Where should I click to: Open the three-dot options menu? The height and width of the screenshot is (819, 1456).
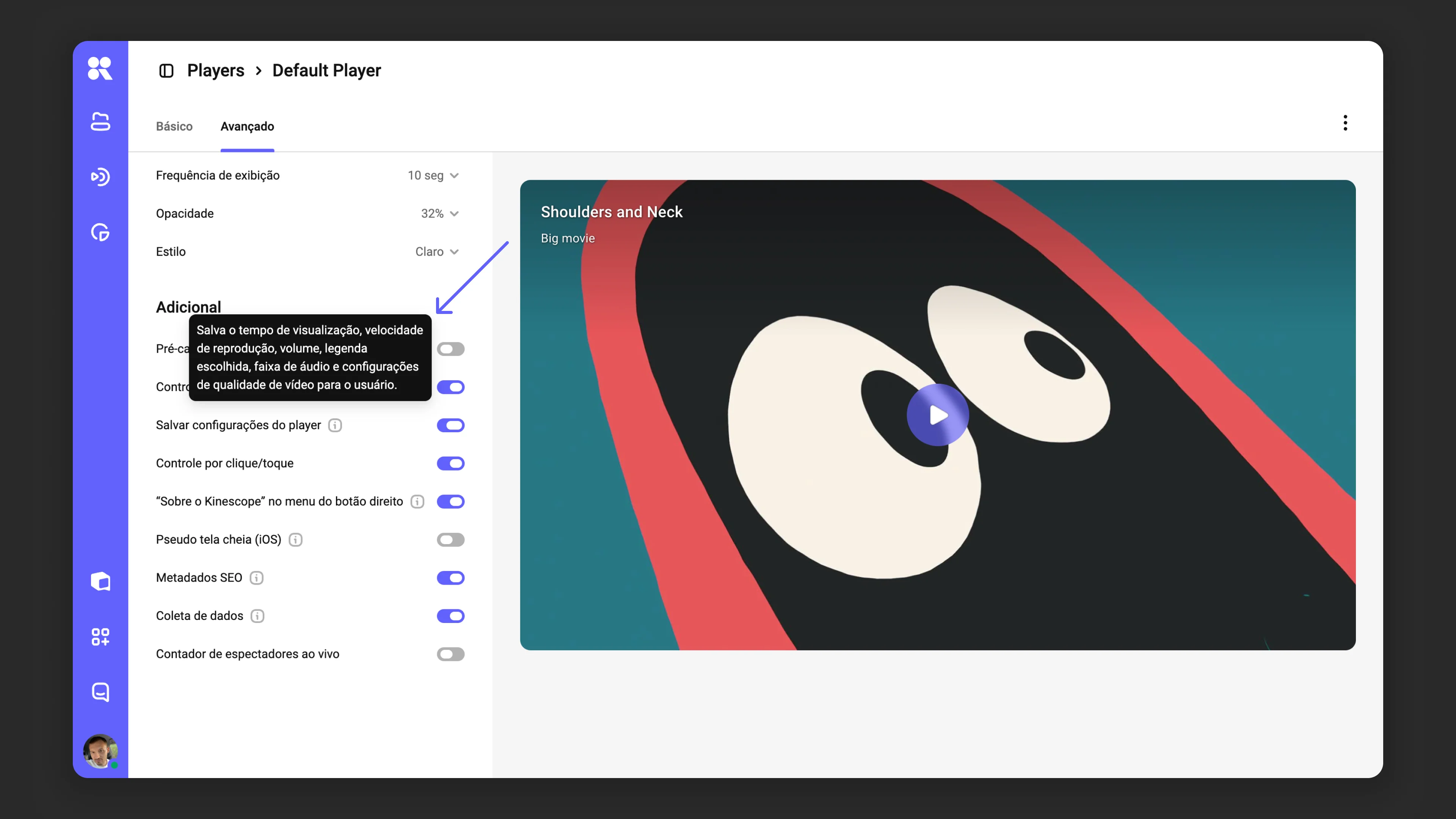pyautogui.click(x=1345, y=122)
